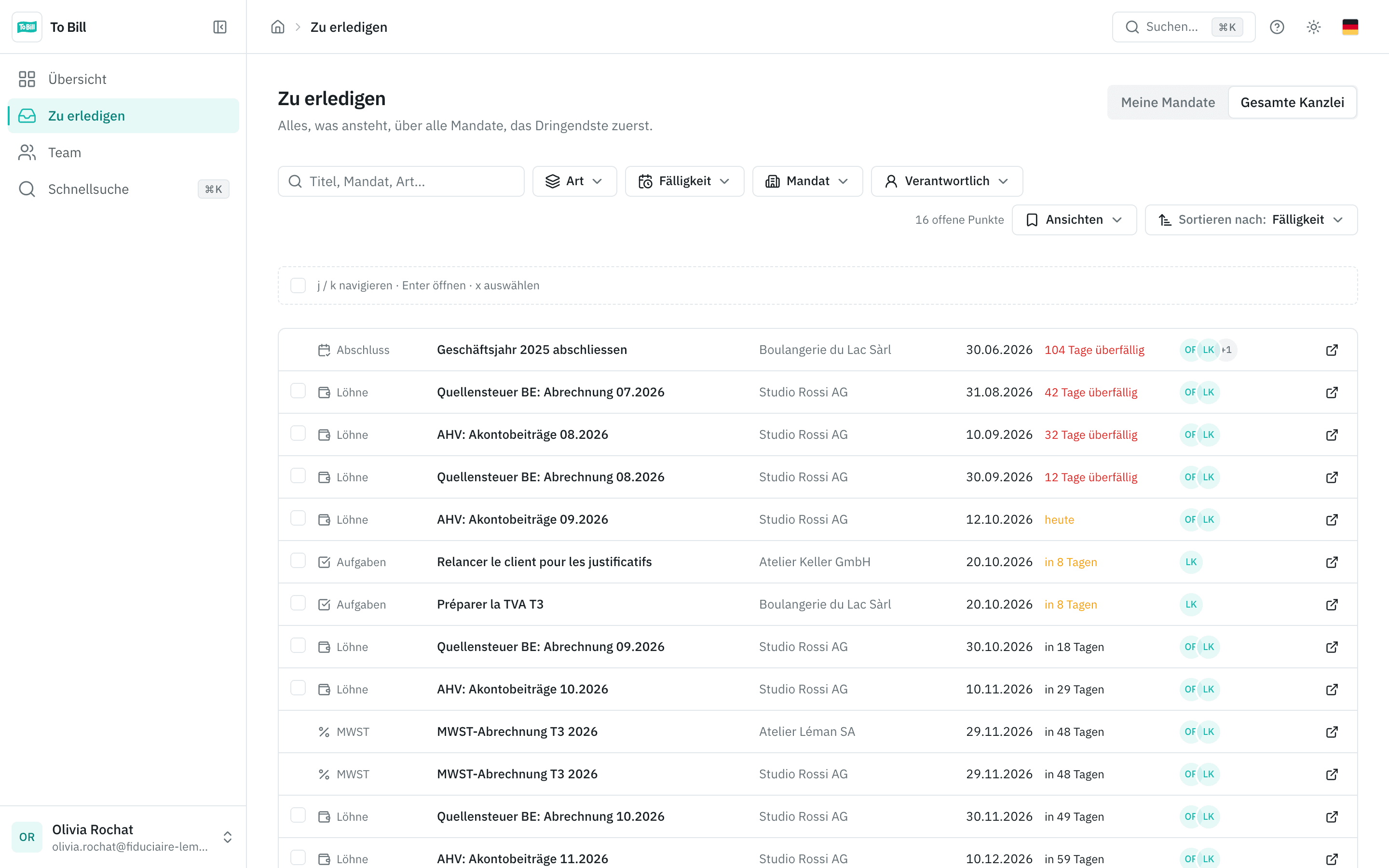
Task: Open external link for Geschäftsjahr 2025 abschliessen
Action: [1332, 350]
